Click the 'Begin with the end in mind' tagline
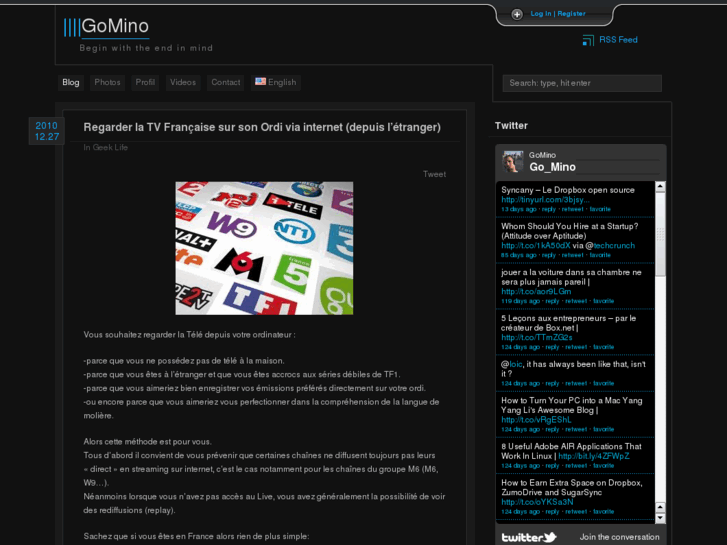This screenshot has width=727, height=545. (146, 48)
